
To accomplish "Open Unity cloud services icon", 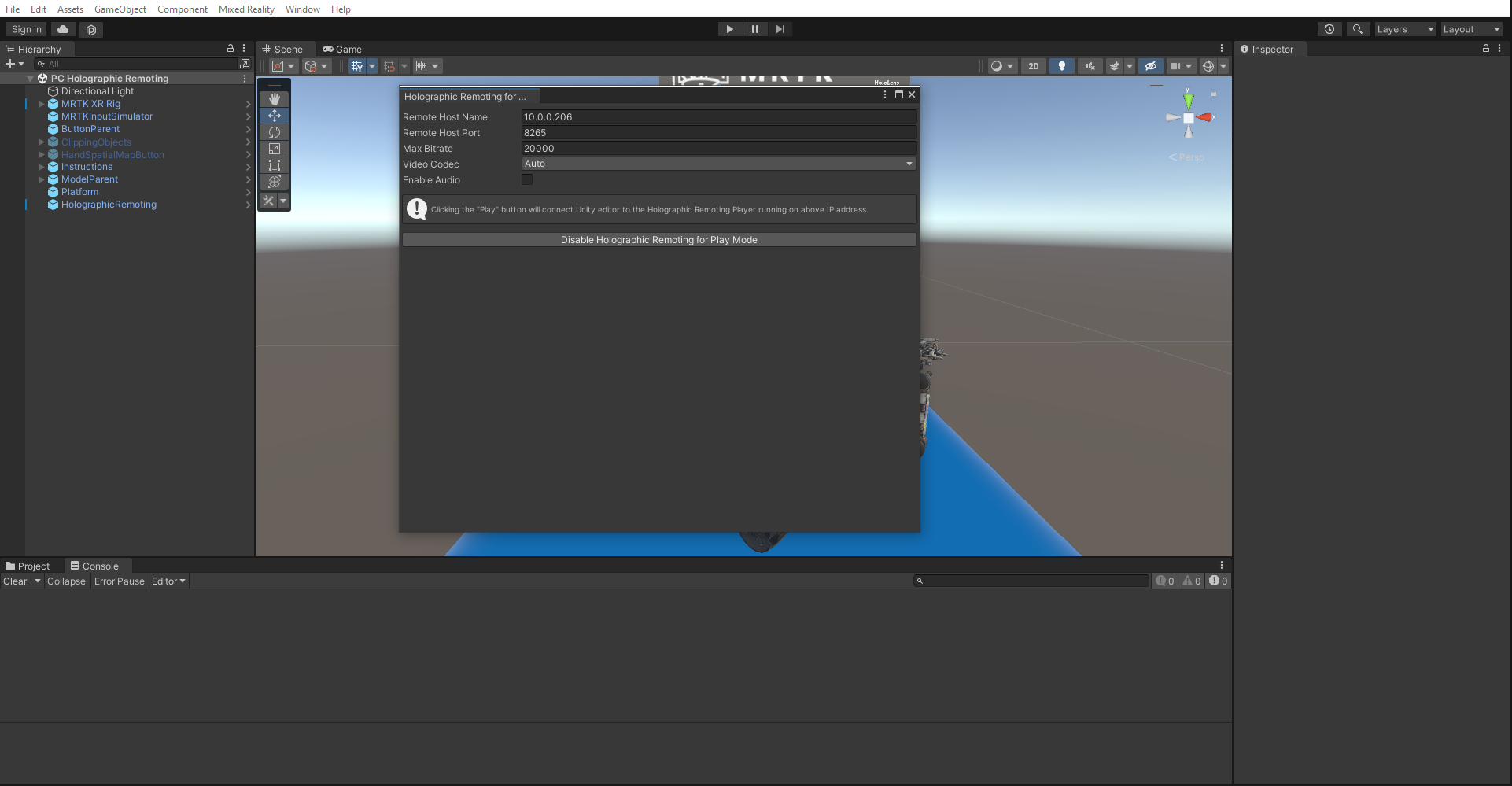I will pyautogui.click(x=63, y=29).
